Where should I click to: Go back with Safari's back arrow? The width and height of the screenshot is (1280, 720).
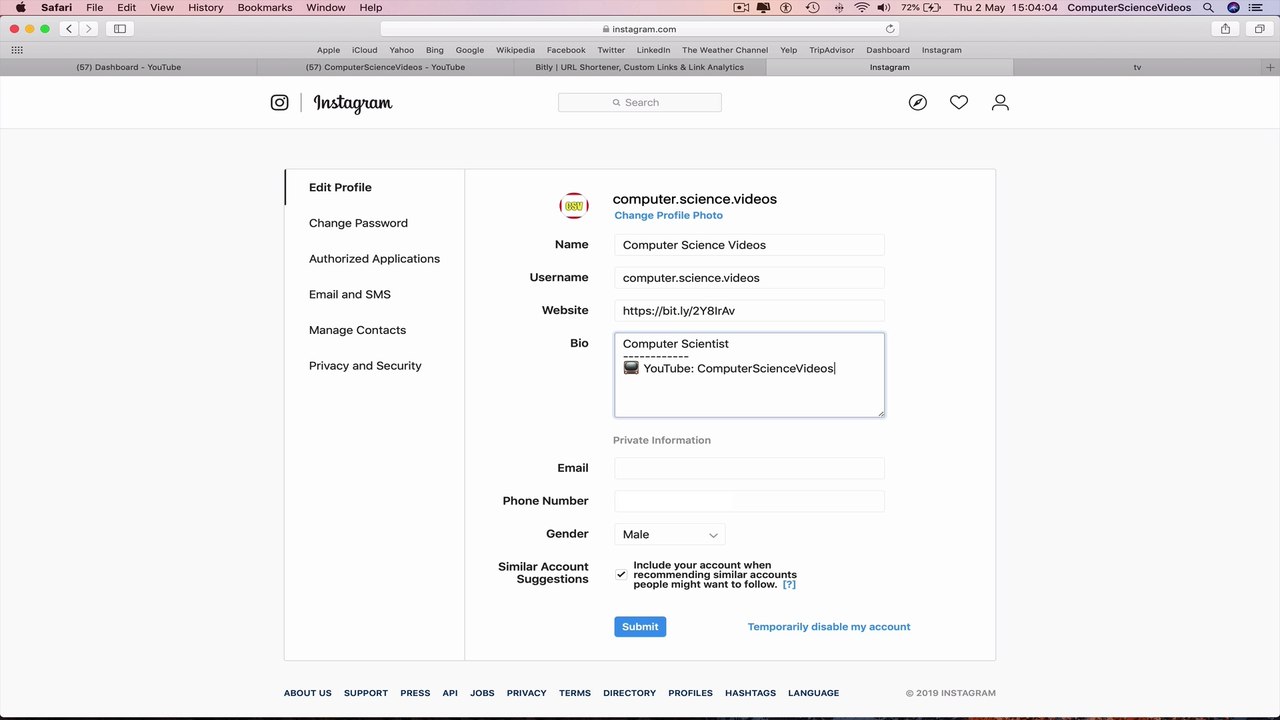pyautogui.click(x=69, y=29)
